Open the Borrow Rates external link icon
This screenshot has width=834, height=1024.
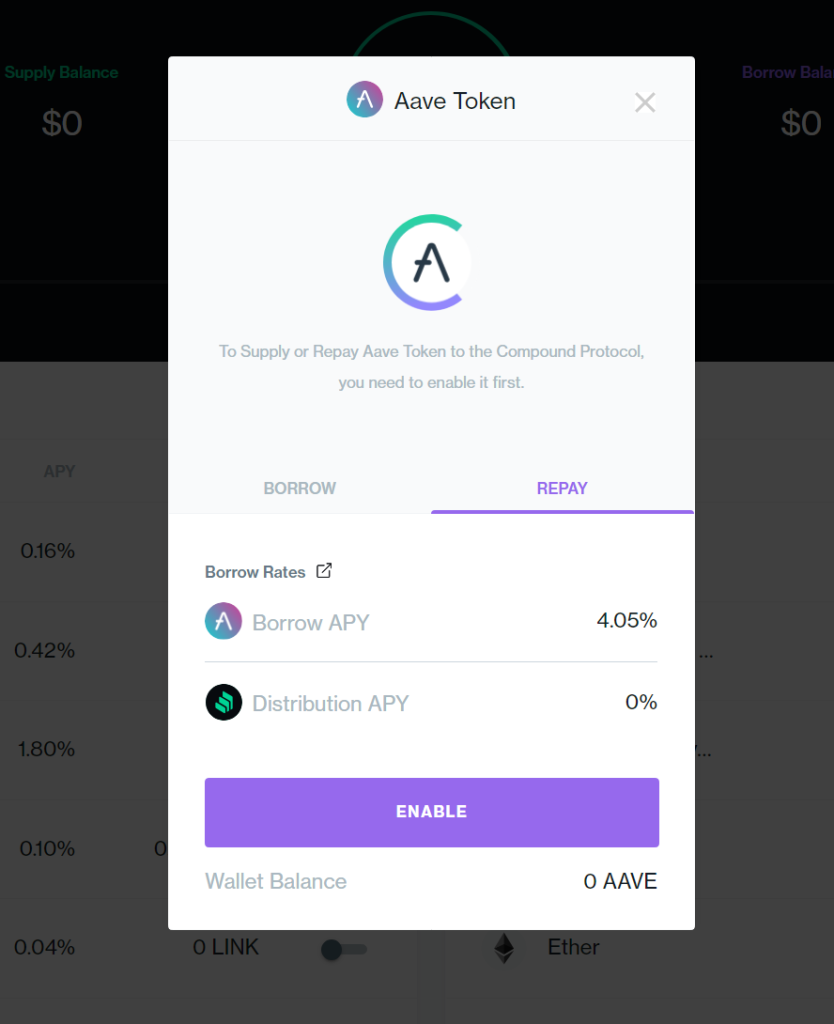click(x=324, y=571)
